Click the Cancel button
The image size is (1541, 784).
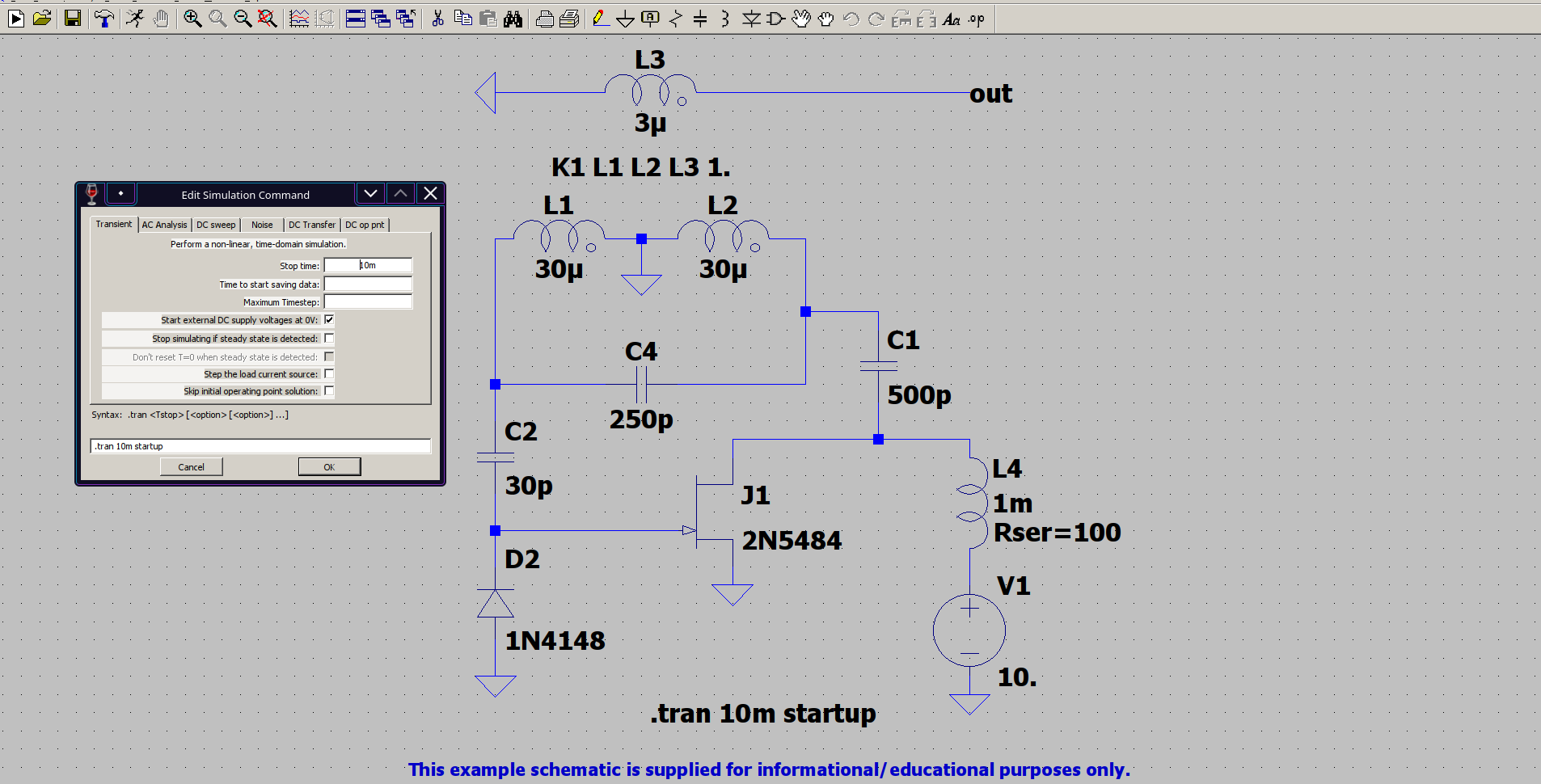click(x=191, y=467)
